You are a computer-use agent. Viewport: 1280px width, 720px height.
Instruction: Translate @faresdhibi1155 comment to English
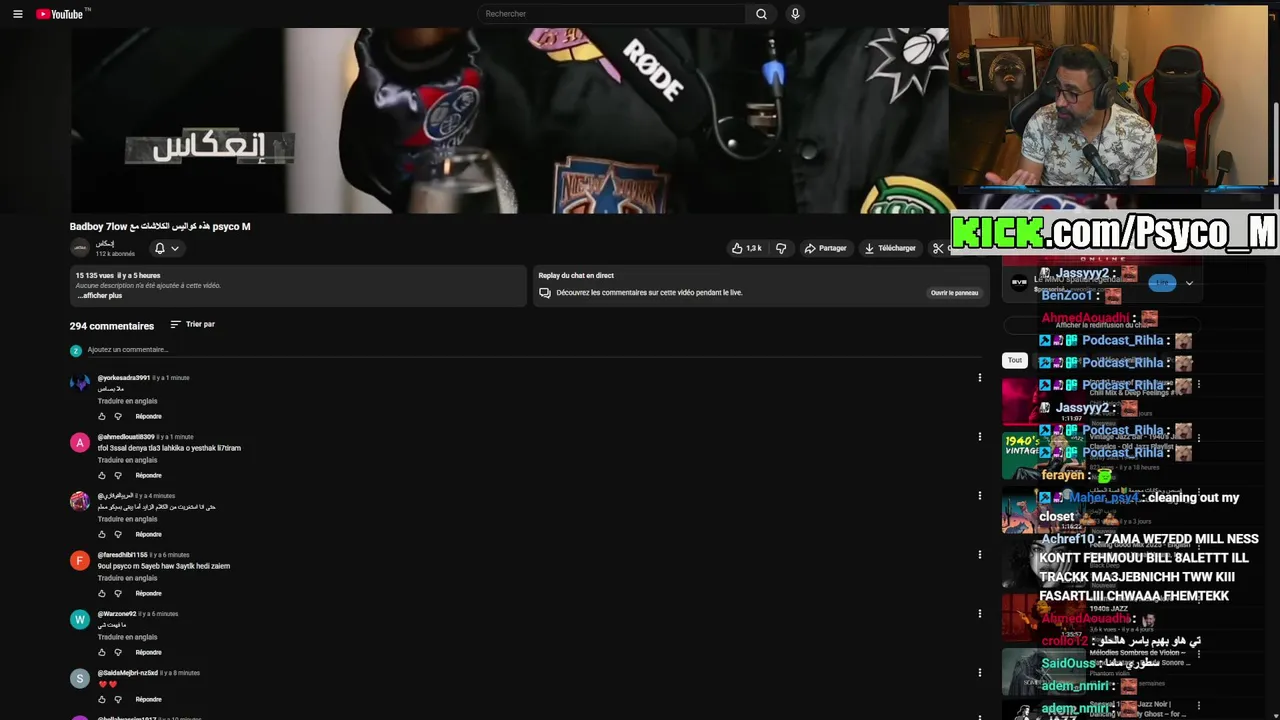128,578
